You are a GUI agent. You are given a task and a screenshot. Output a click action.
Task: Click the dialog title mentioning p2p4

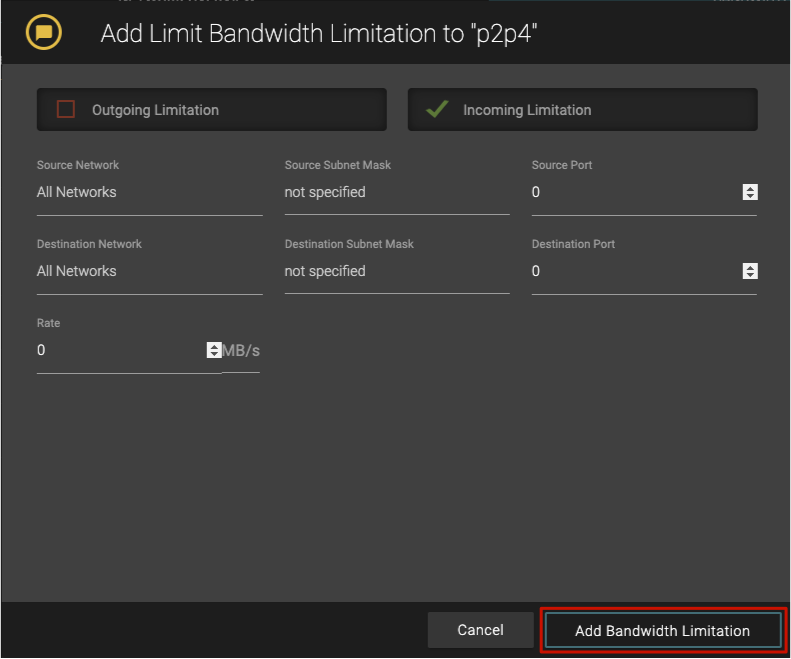click(319, 34)
